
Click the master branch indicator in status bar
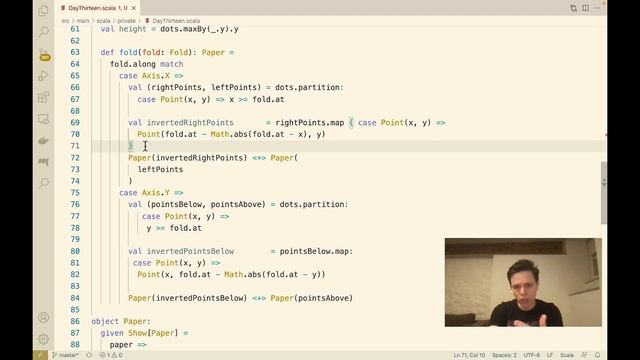(65, 355)
